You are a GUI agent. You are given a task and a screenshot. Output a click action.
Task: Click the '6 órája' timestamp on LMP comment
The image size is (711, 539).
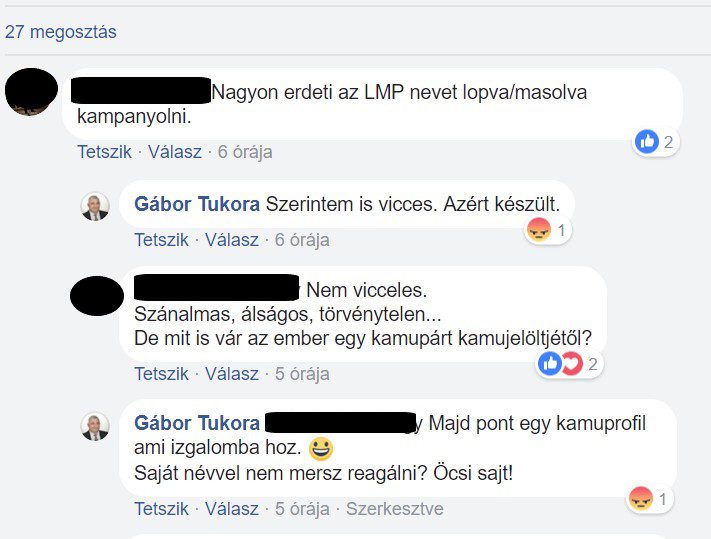tap(245, 152)
